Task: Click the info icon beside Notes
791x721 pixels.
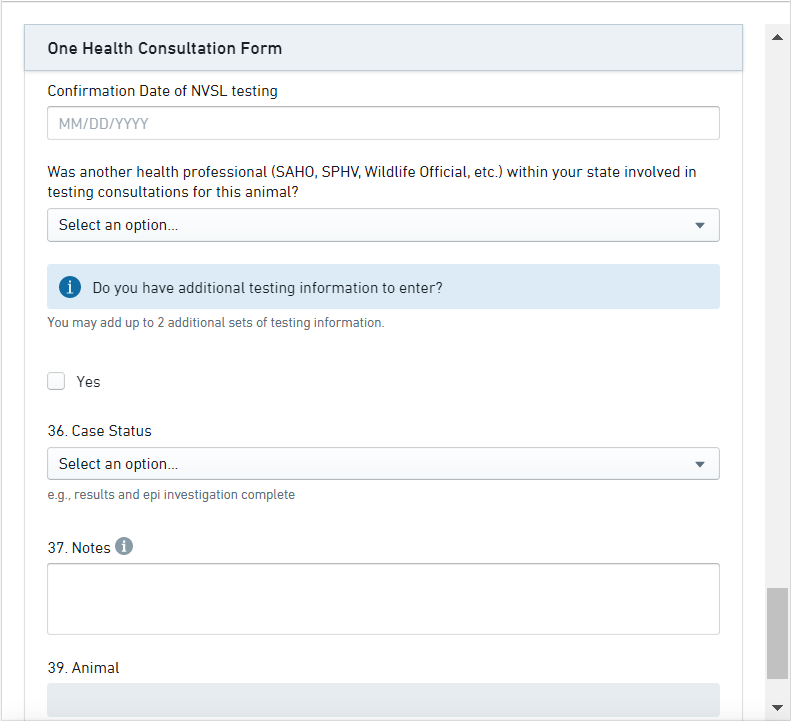Action: (x=124, y=547)
